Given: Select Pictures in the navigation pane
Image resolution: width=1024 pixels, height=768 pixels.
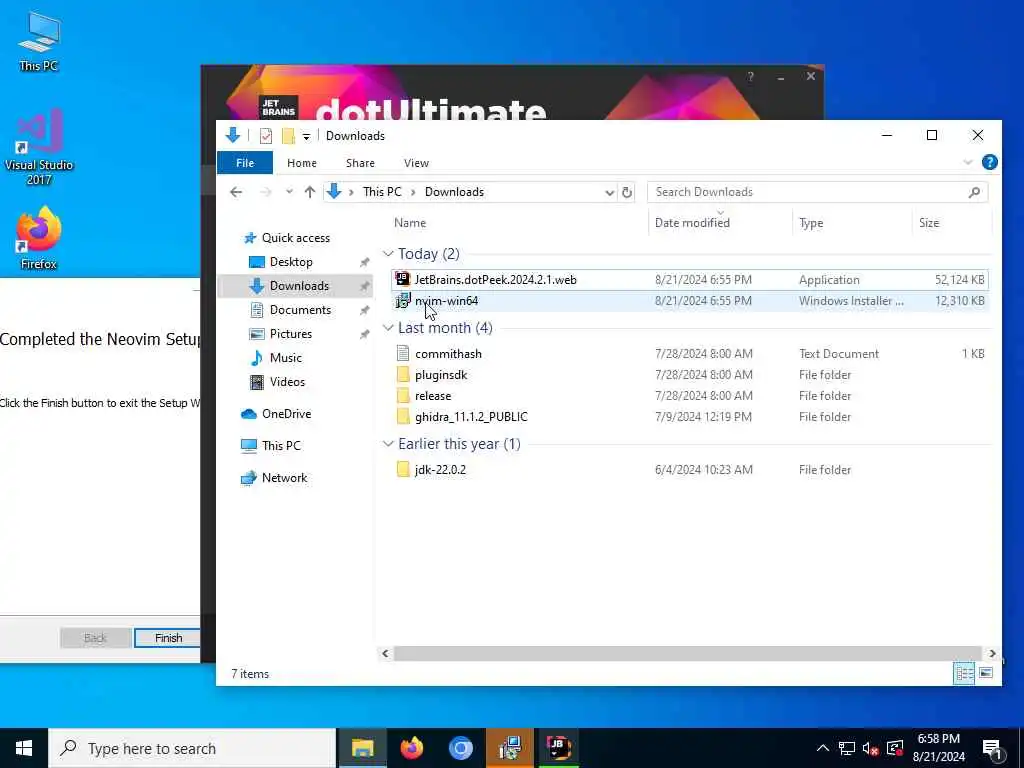Looking at the screenshot, I should pyautogui.click(x=291, y=334).
